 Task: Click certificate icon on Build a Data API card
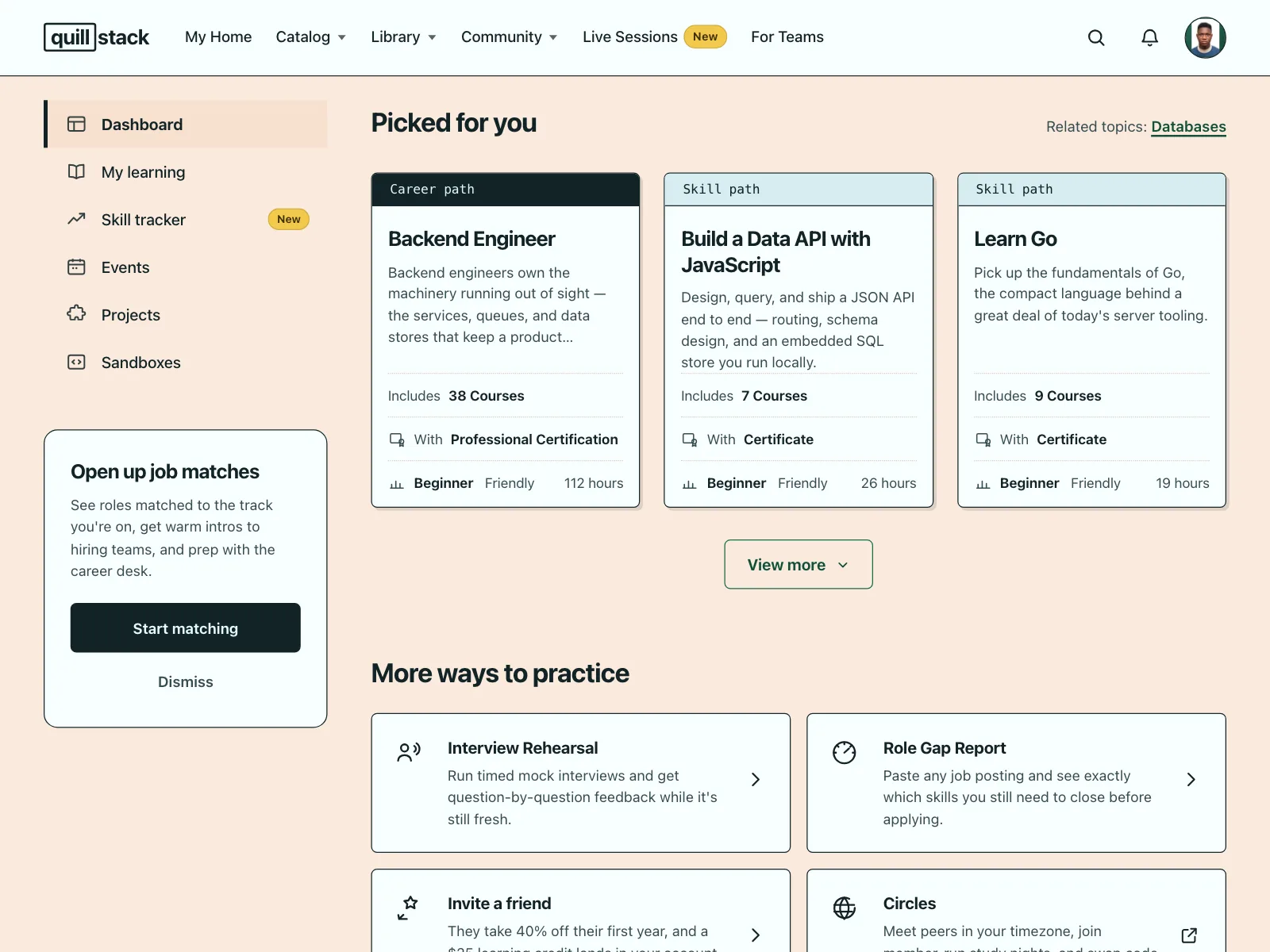(x=690, y=440)
